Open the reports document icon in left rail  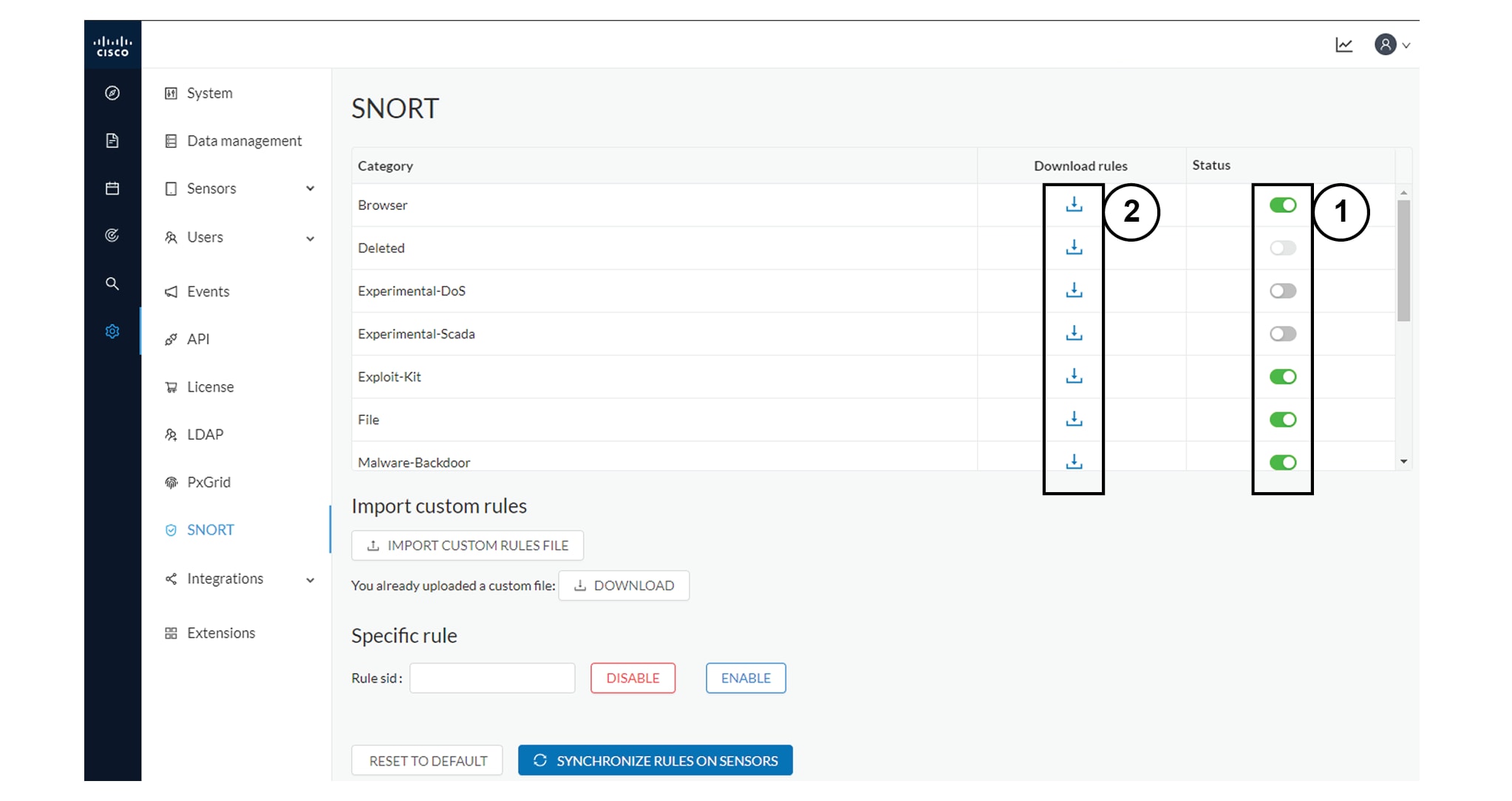pos(112,140)
